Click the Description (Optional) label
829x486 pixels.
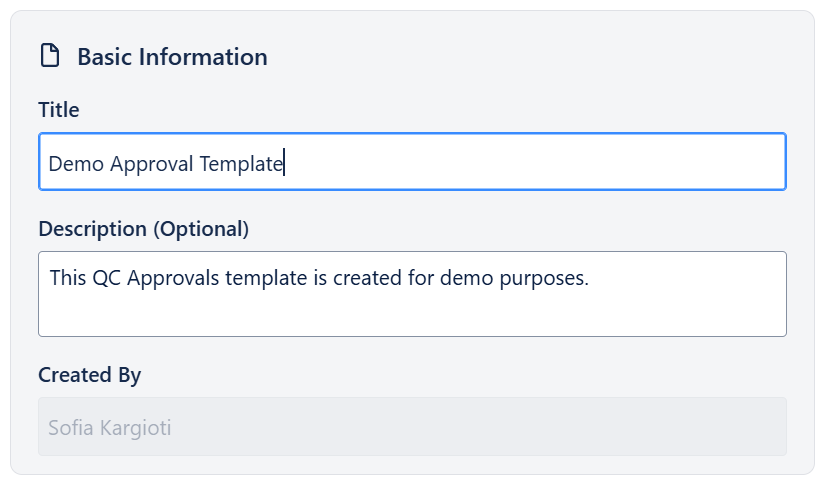point(143,228)
